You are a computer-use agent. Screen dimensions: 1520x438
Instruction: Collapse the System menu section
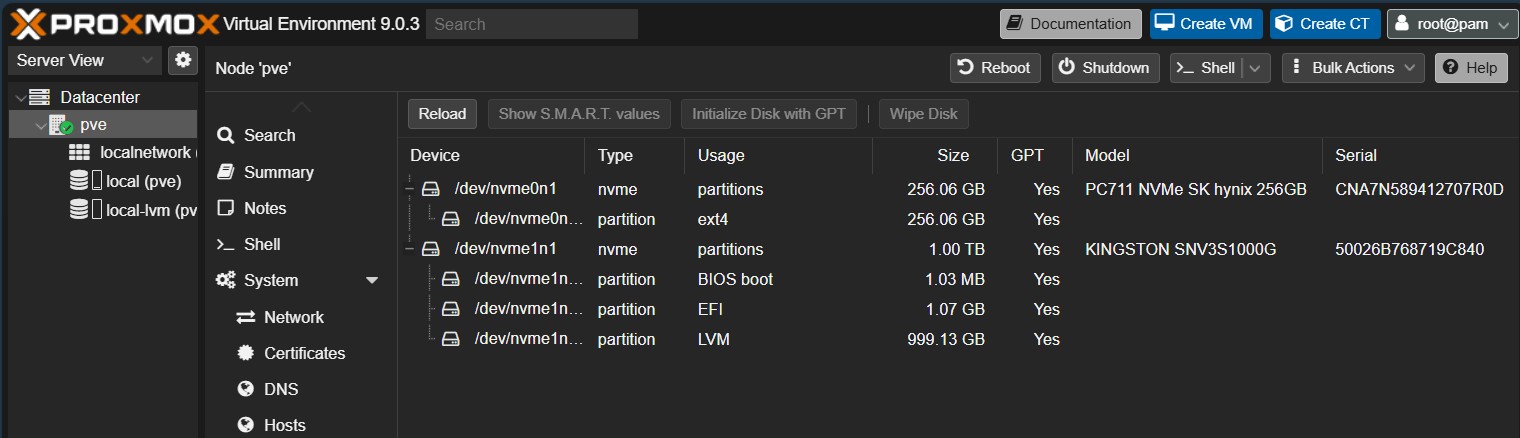pos(372,281)
